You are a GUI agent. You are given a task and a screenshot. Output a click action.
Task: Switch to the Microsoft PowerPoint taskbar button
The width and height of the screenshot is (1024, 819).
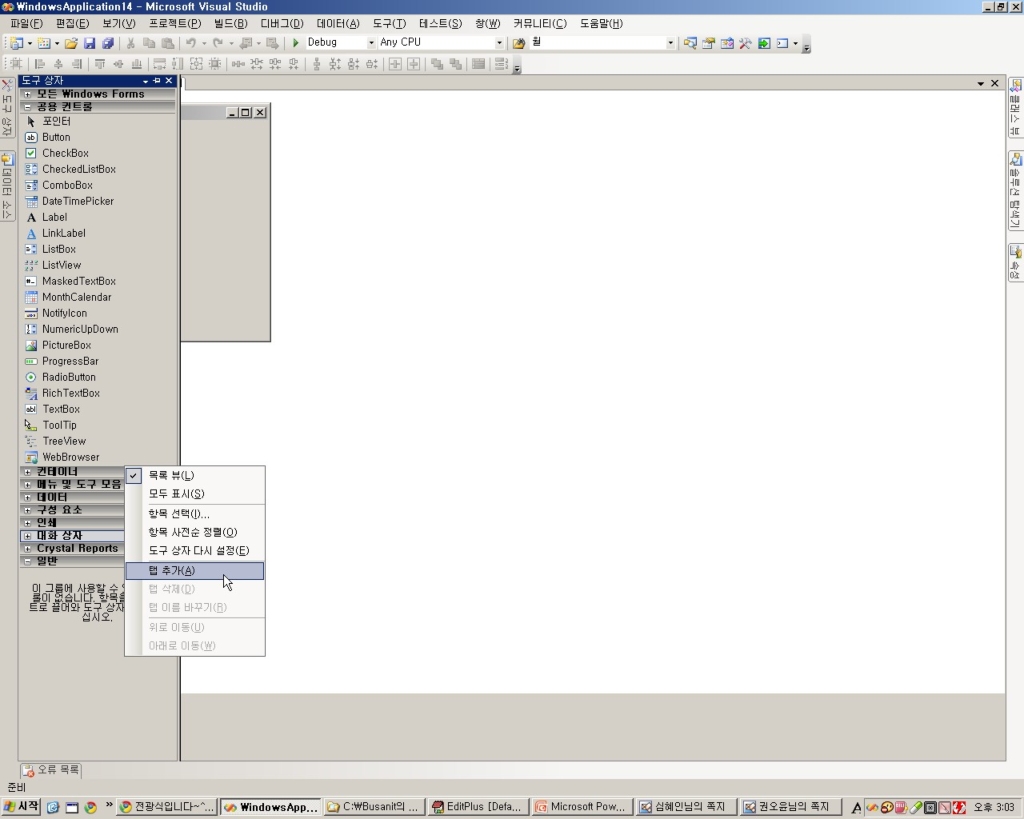tap(581, 807)
